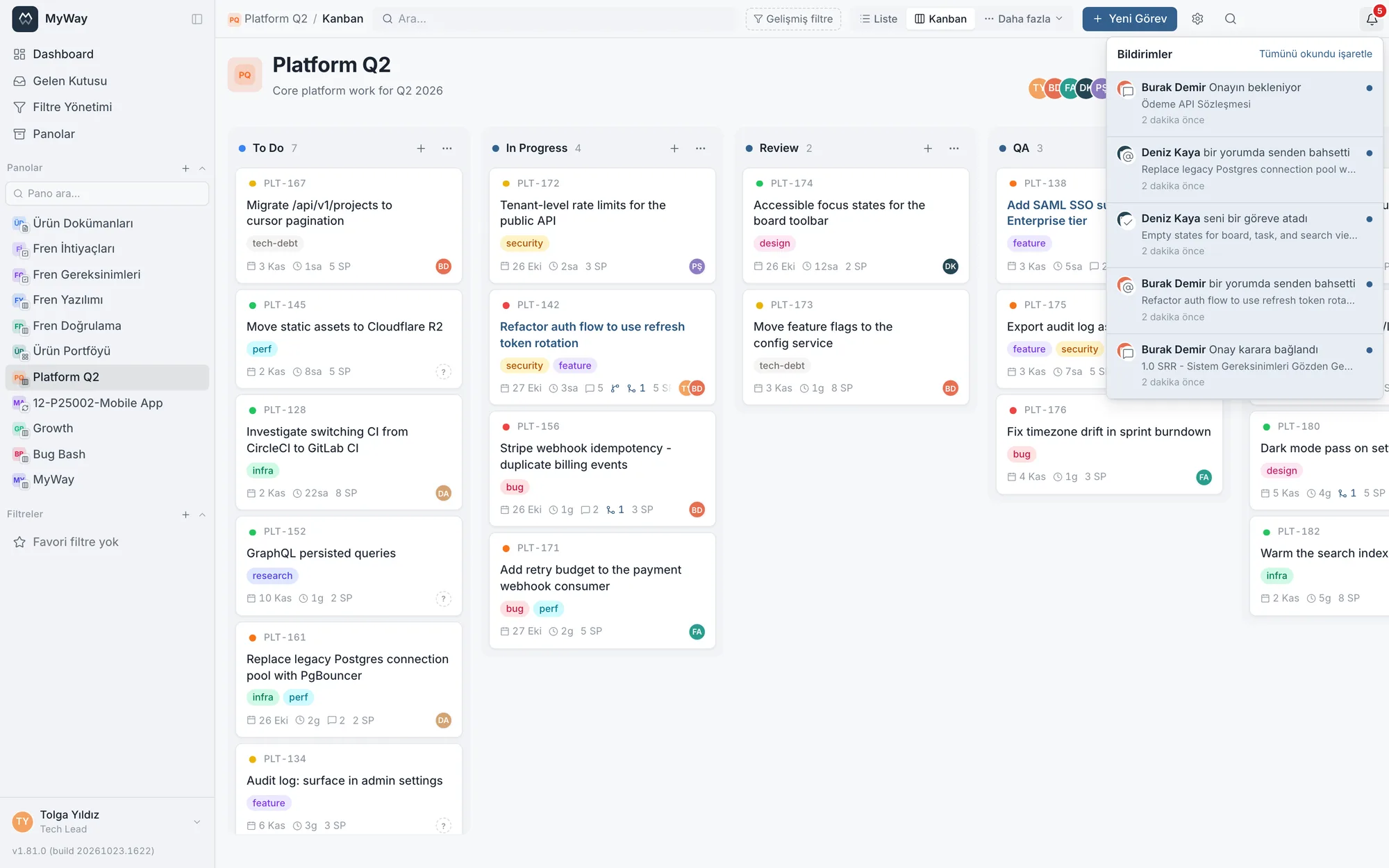Mark all notifications read via Tümünü okundu işaretle
The image size is (1389, 868).
point(1315,53)
